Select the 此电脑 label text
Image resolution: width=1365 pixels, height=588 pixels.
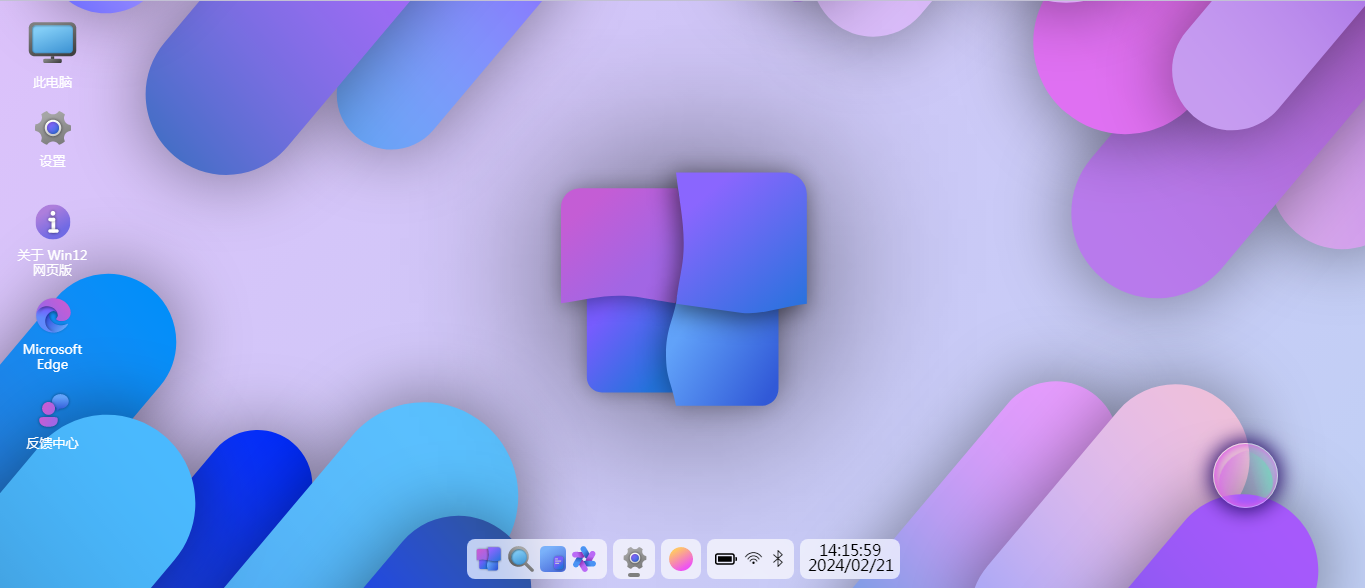tap(52, 82)
